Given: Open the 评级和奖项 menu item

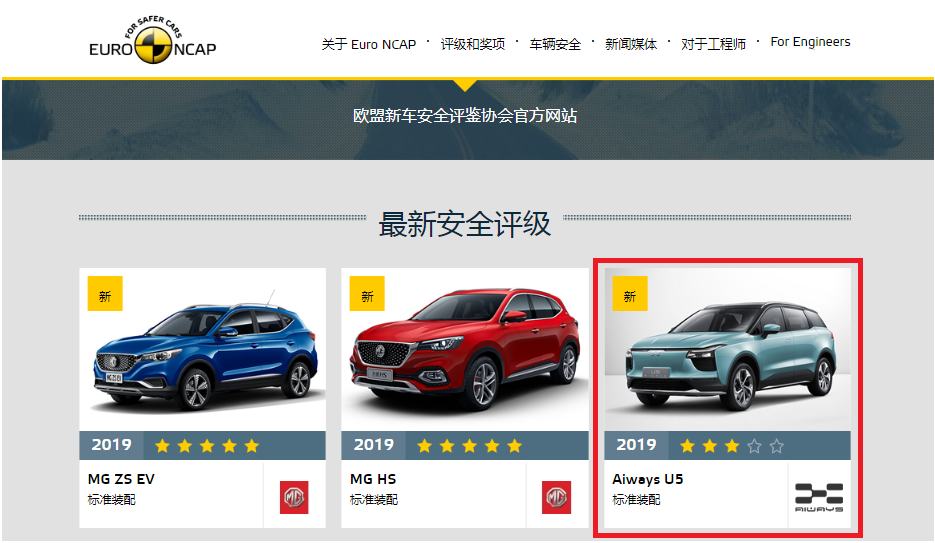Looking at the screenshot, I should (x=473, y=44).
